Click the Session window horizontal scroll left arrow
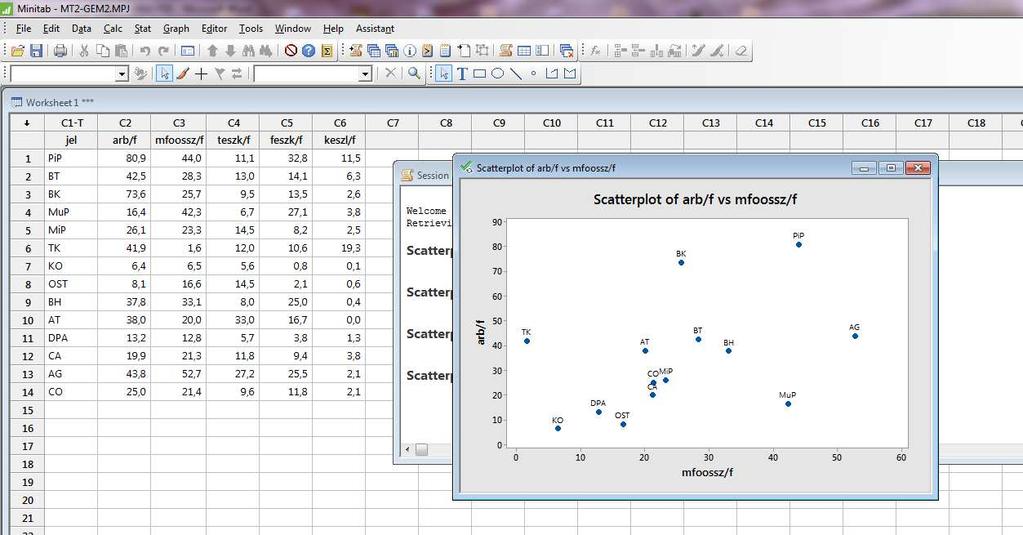The image size is (1023, 535). coord(408,450)
